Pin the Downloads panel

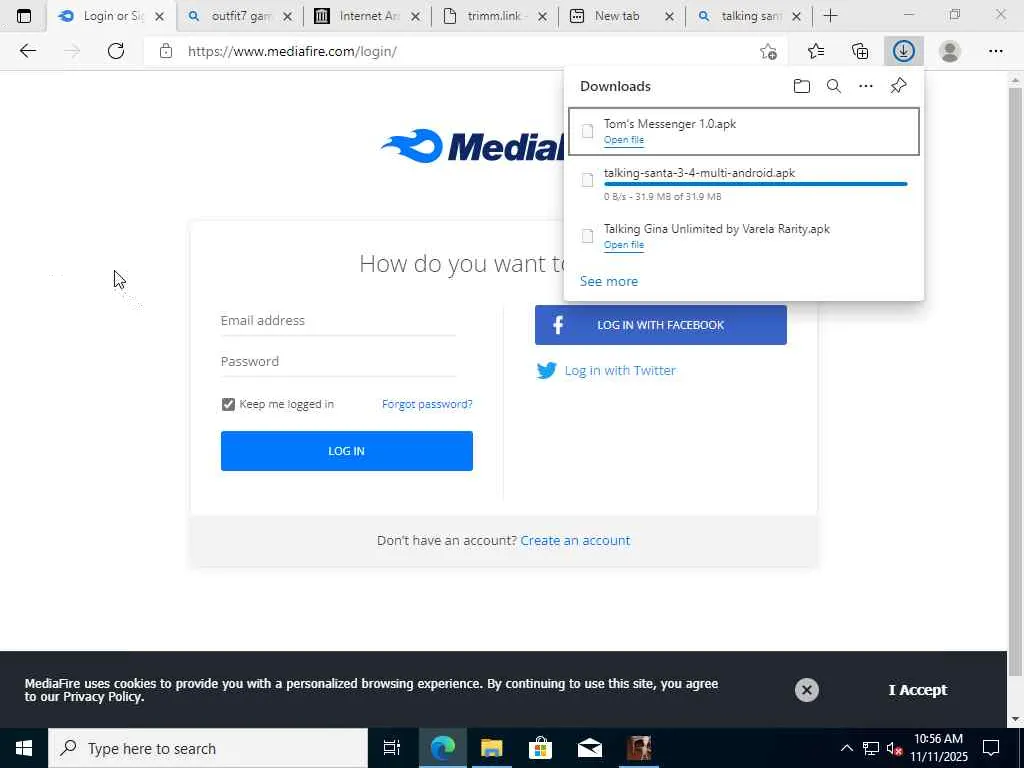pyautogui.click(x=899, y=86)
